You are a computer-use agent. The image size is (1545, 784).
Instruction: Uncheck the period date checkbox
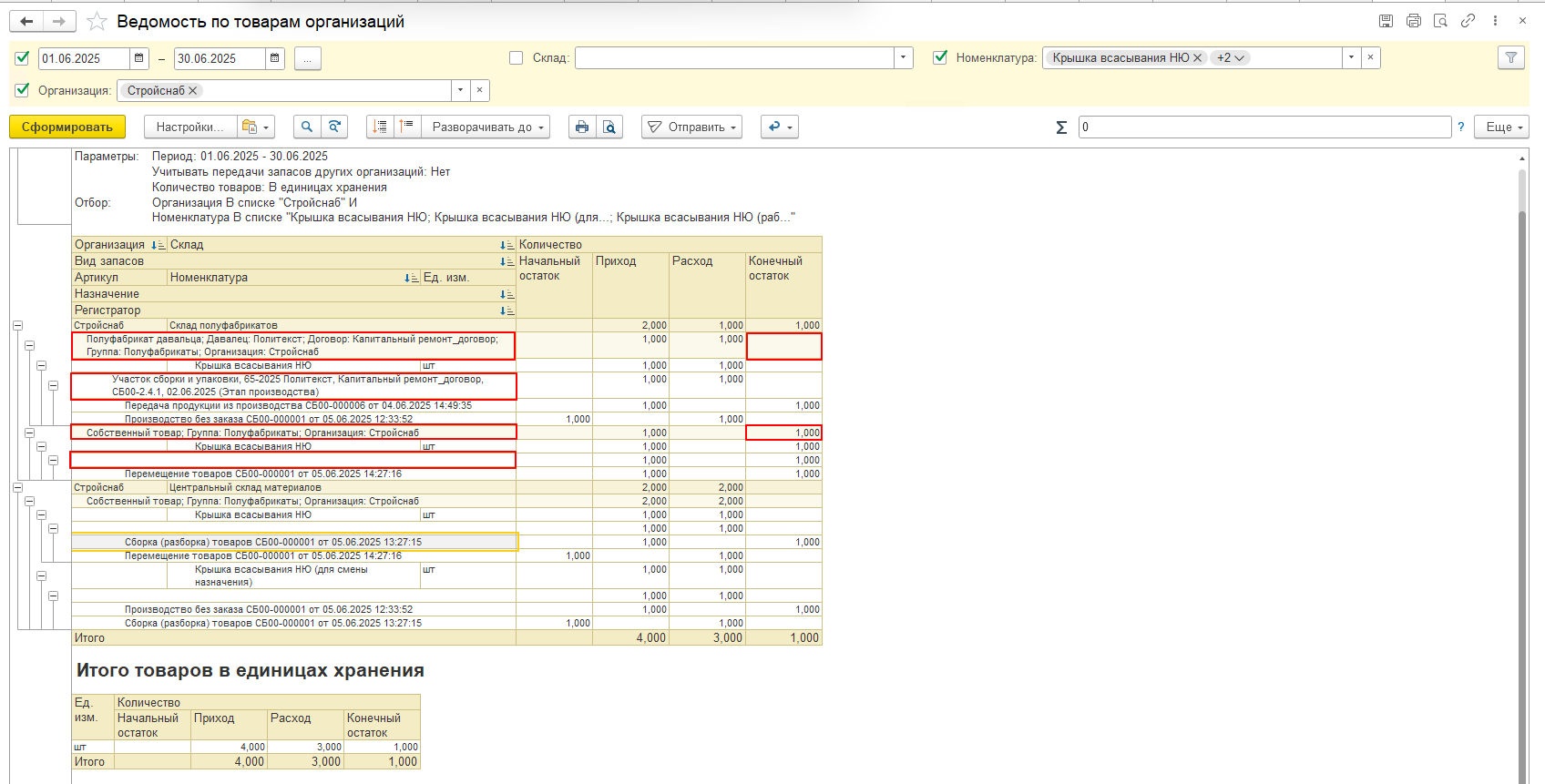pyautogui.click(x=23, y=58)
